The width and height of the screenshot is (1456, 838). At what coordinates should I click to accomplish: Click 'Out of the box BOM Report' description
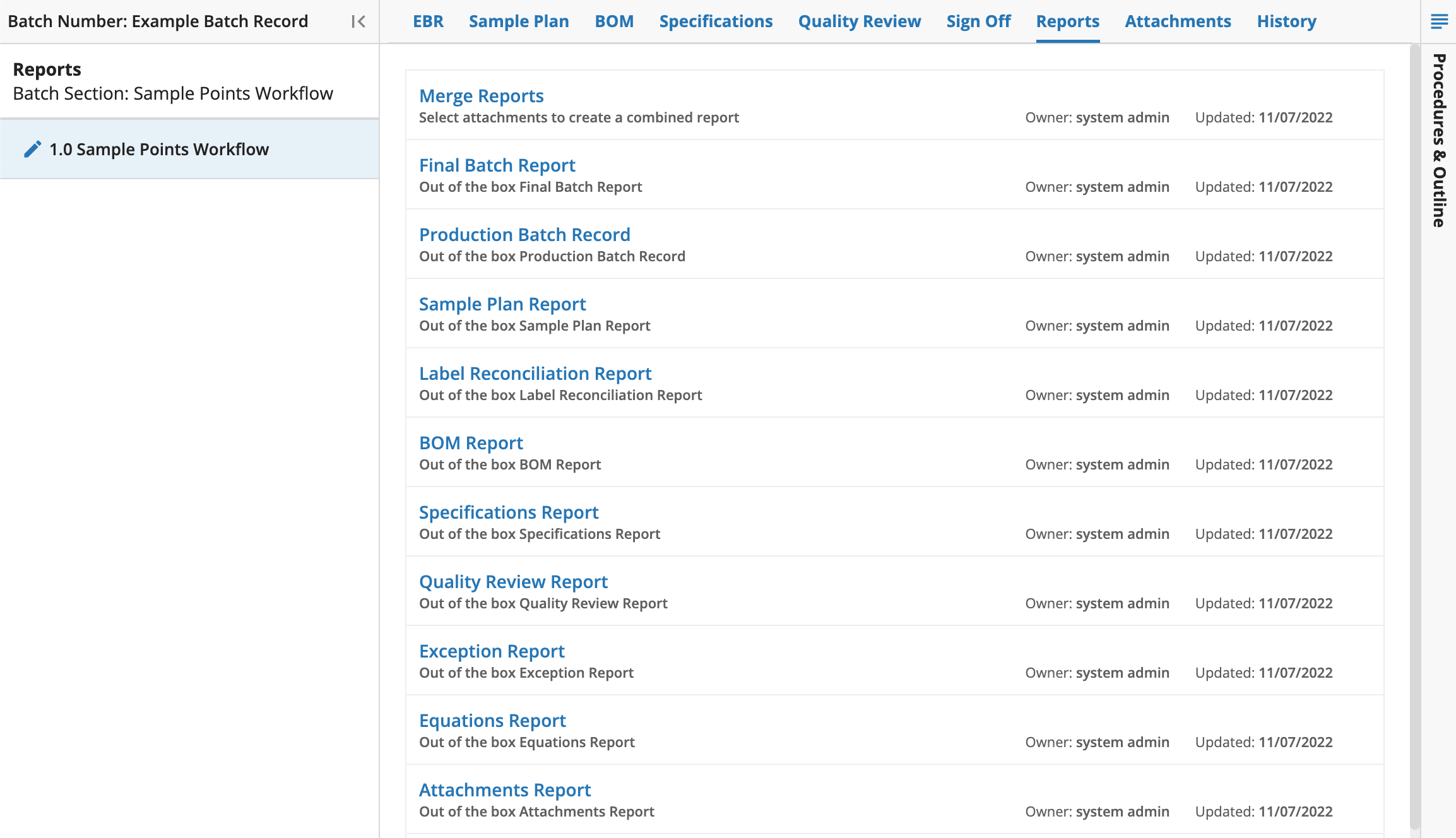click(510, 464)
